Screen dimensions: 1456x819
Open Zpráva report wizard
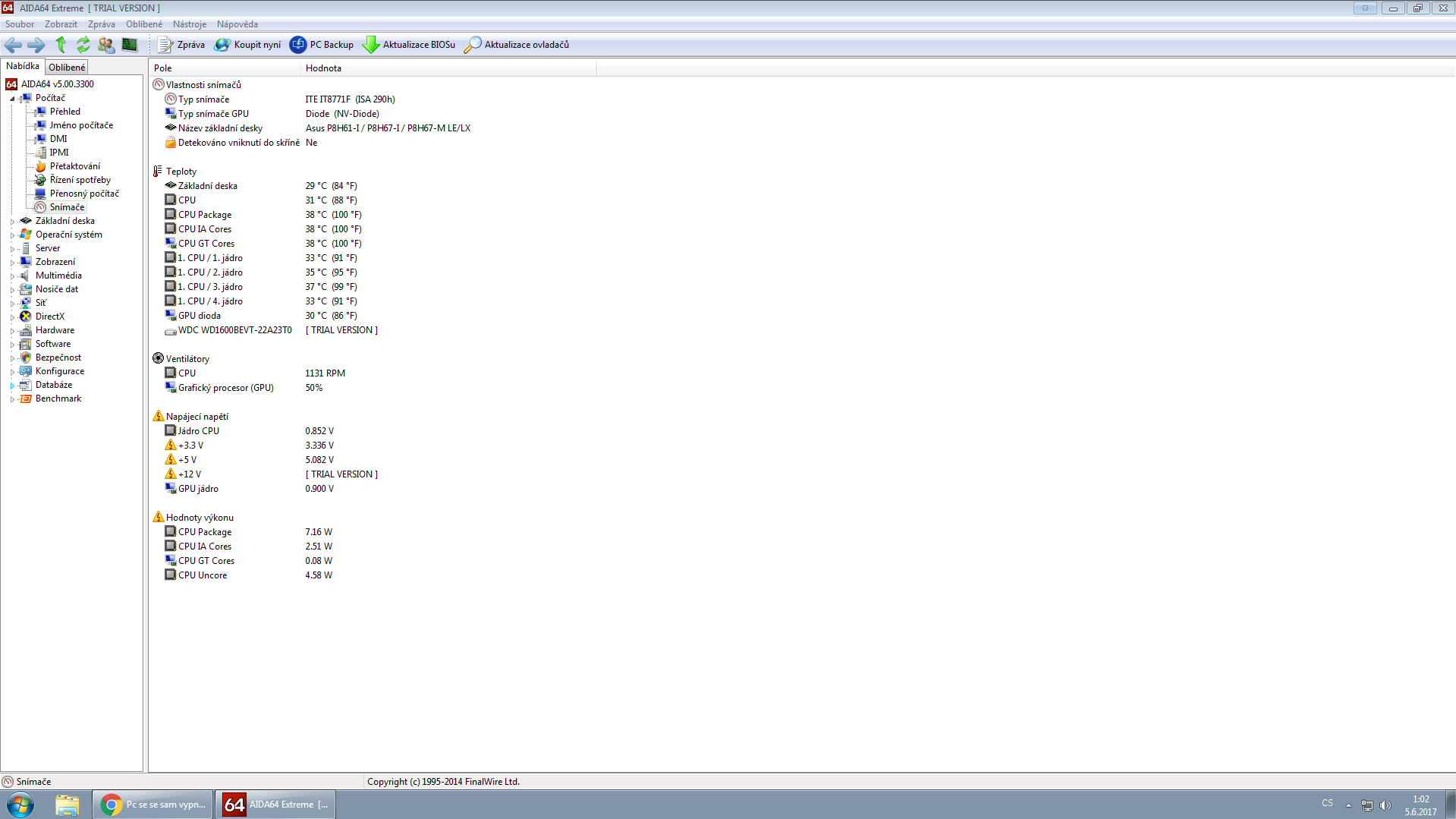click(181, 45)
